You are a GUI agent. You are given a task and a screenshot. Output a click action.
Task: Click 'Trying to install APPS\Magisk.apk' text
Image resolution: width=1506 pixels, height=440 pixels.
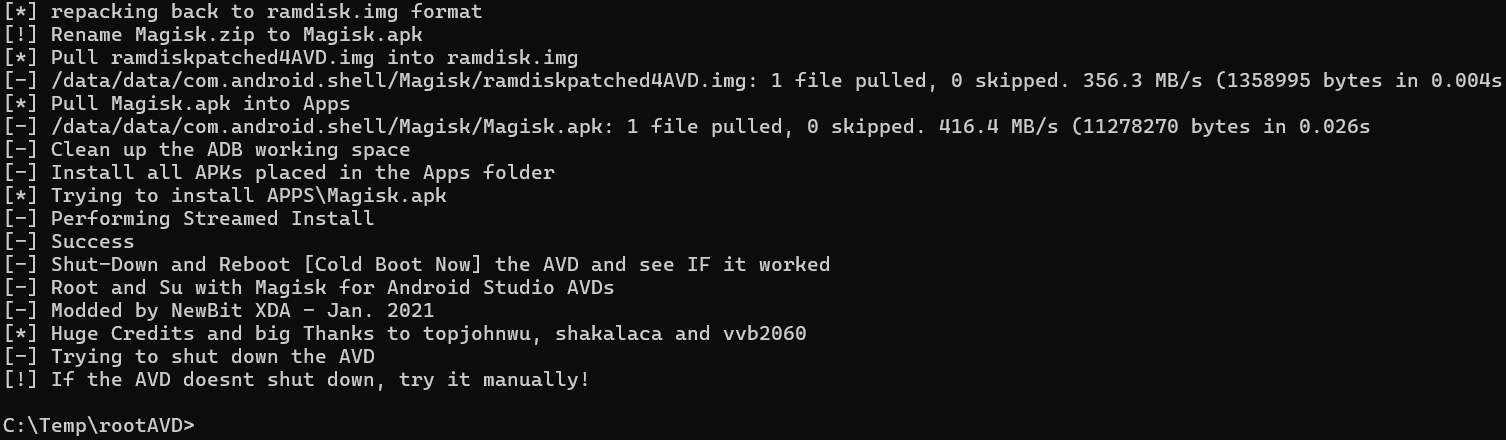point(249,196)
